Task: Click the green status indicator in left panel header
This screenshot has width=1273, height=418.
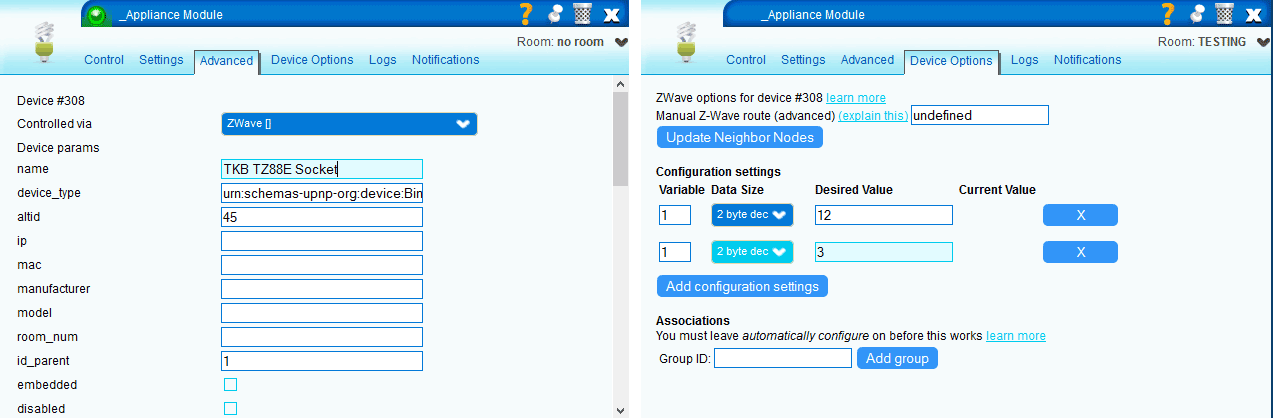Action: pyautogui.click(x=97, y=15)
